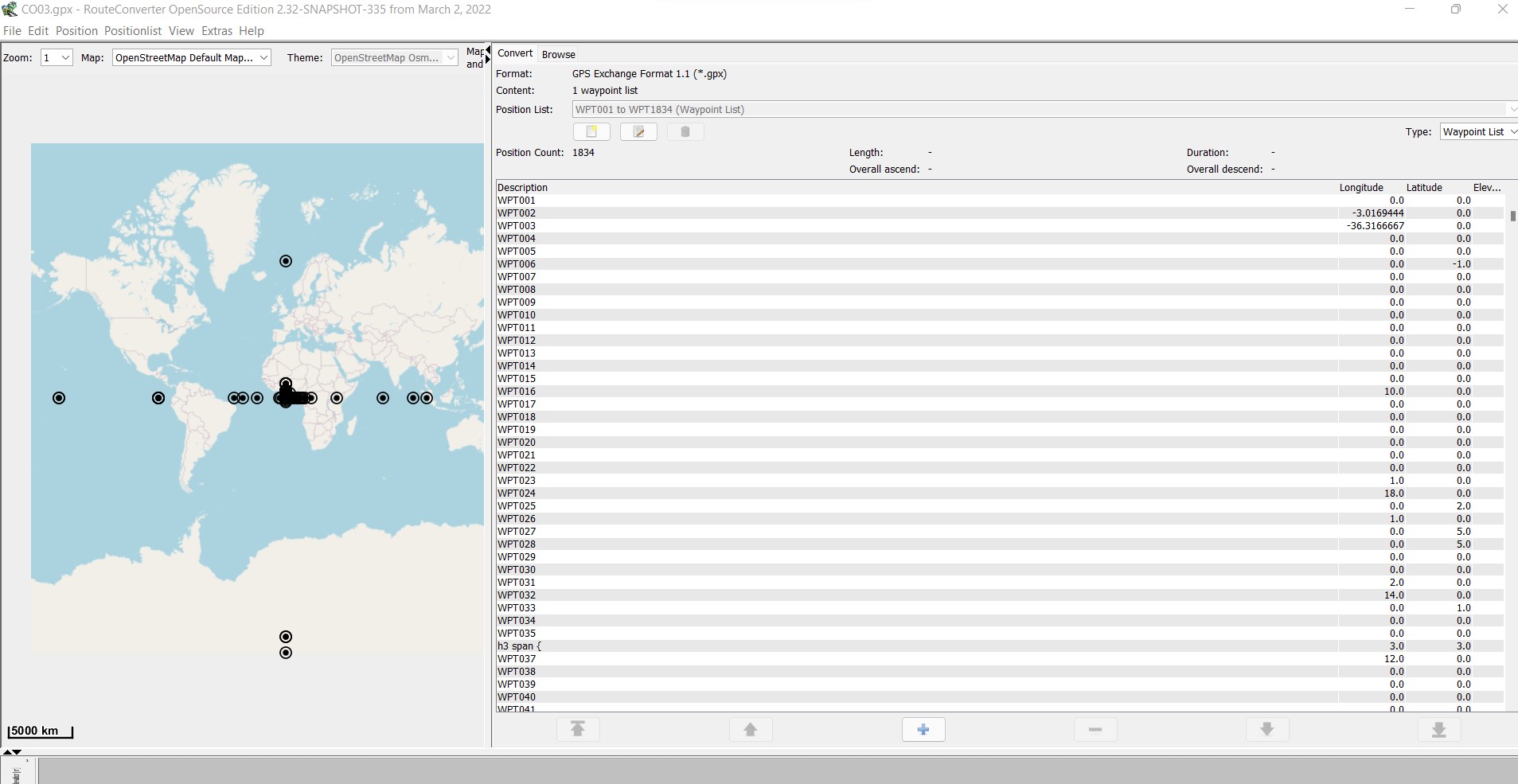Click move to bottom arrow button

[1439, 729]
